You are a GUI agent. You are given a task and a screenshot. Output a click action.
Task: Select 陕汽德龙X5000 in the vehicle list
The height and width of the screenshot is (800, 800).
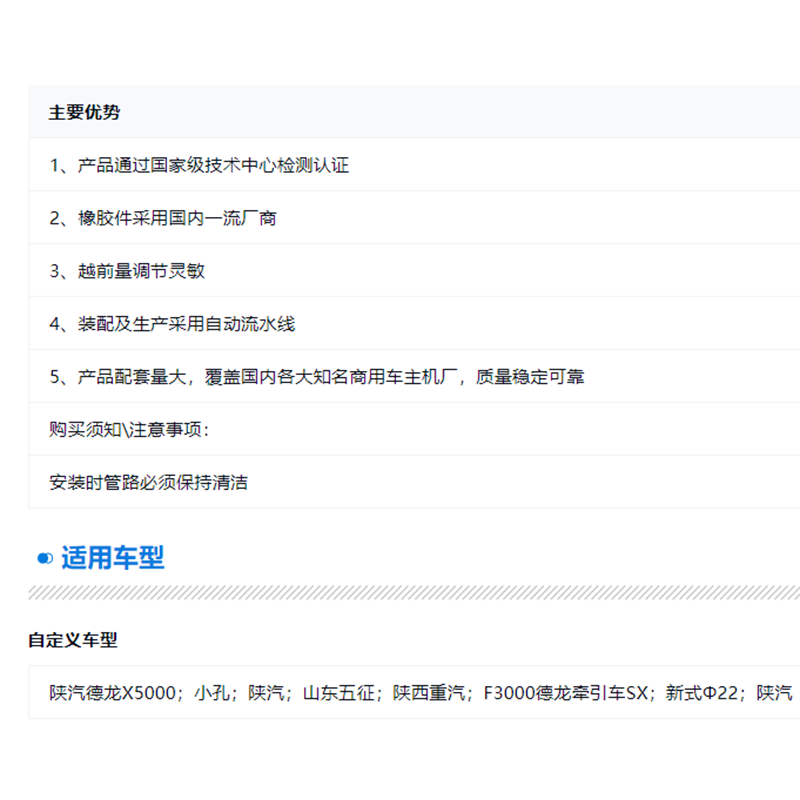(x=113, y=693)
